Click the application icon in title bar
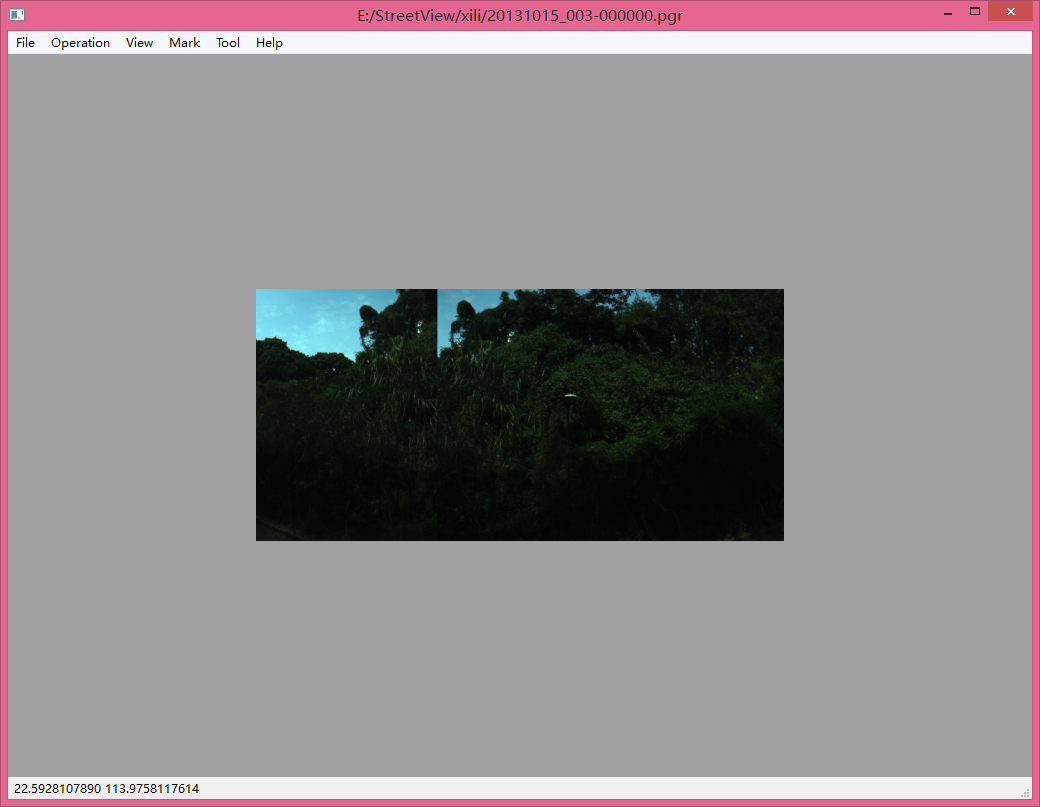The height and width of the screenshot is (807, 1040). point(17,15)
